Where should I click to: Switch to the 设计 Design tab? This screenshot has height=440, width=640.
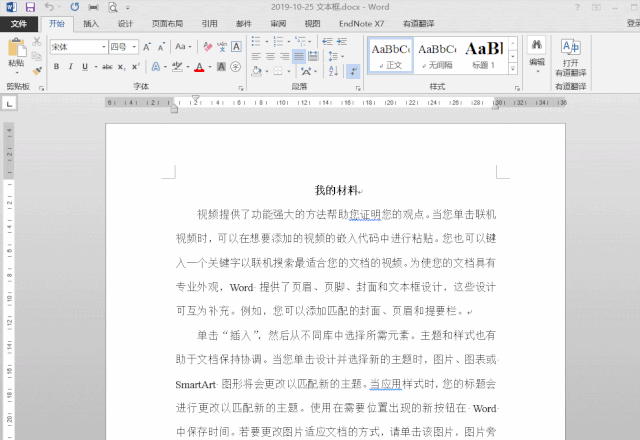(125, 24)
